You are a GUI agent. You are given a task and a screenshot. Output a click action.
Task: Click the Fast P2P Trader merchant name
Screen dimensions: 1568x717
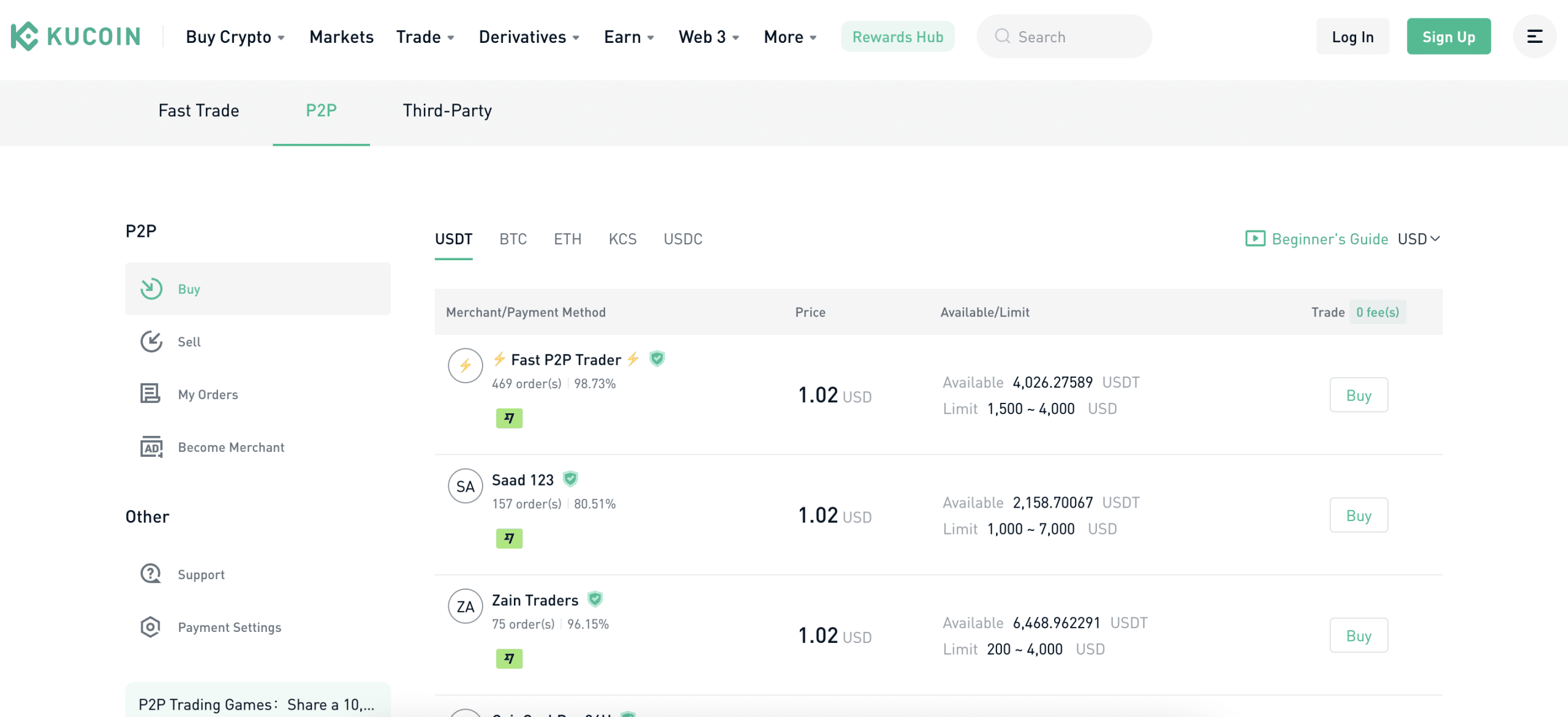pyautogui.click(x=566, y=359)
